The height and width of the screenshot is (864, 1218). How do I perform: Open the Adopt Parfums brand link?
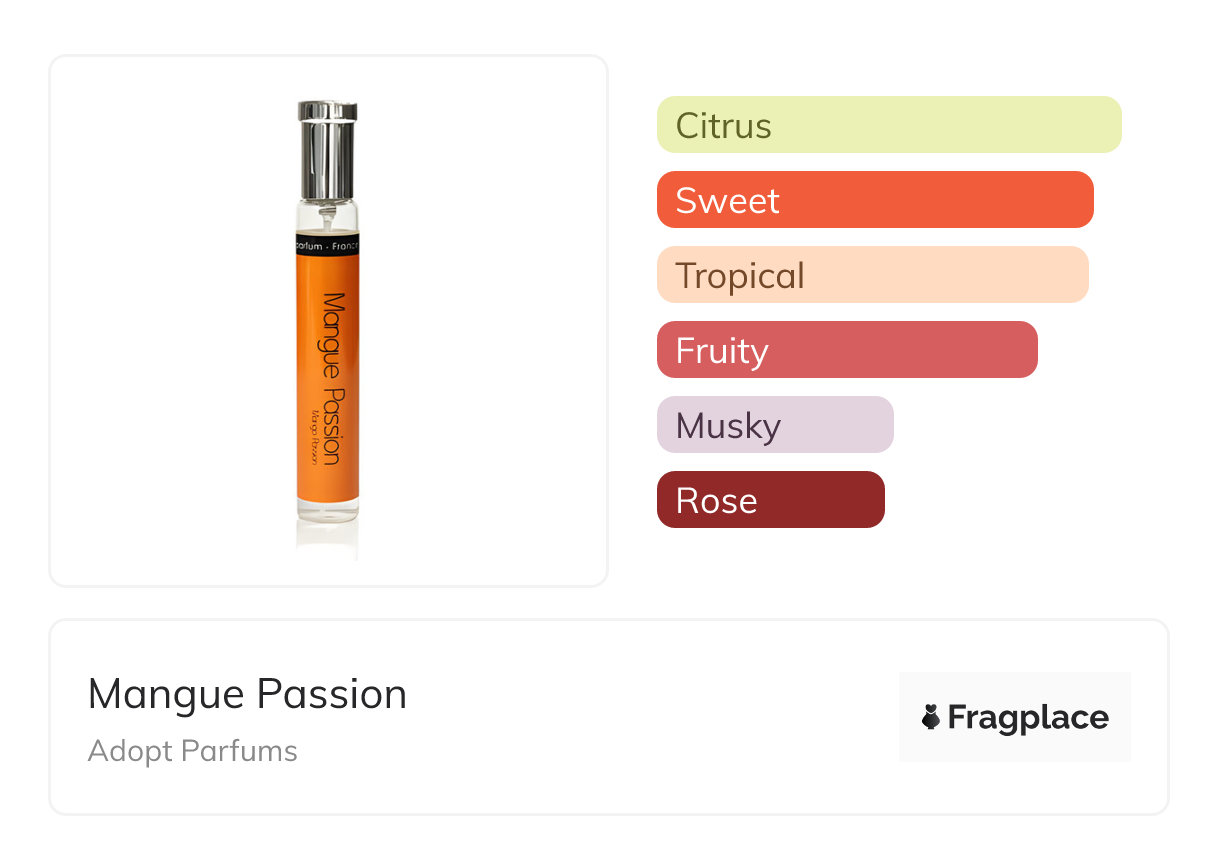coord(192,751)
